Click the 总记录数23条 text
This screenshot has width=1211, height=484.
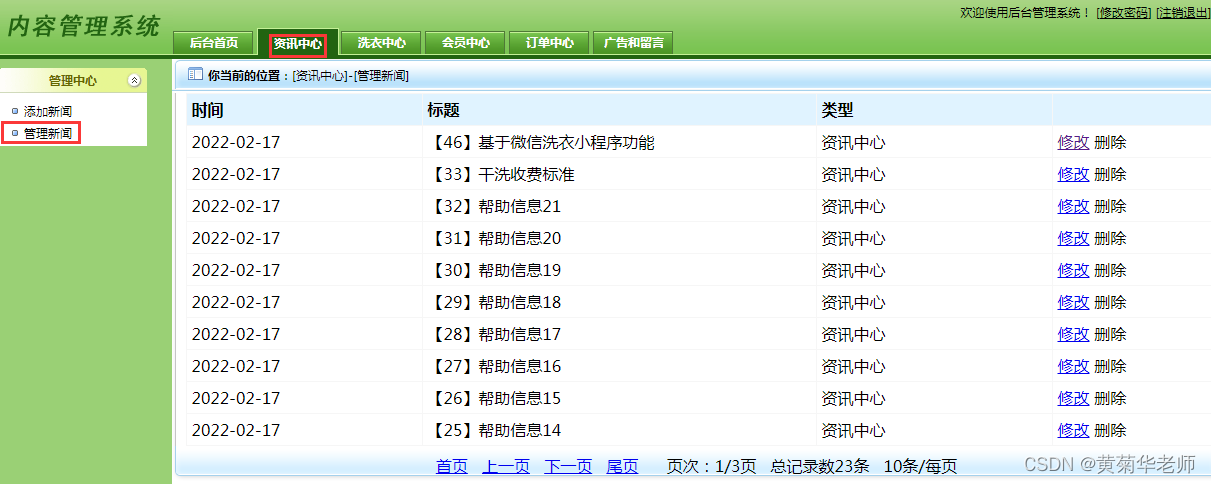tap(820, 466)
